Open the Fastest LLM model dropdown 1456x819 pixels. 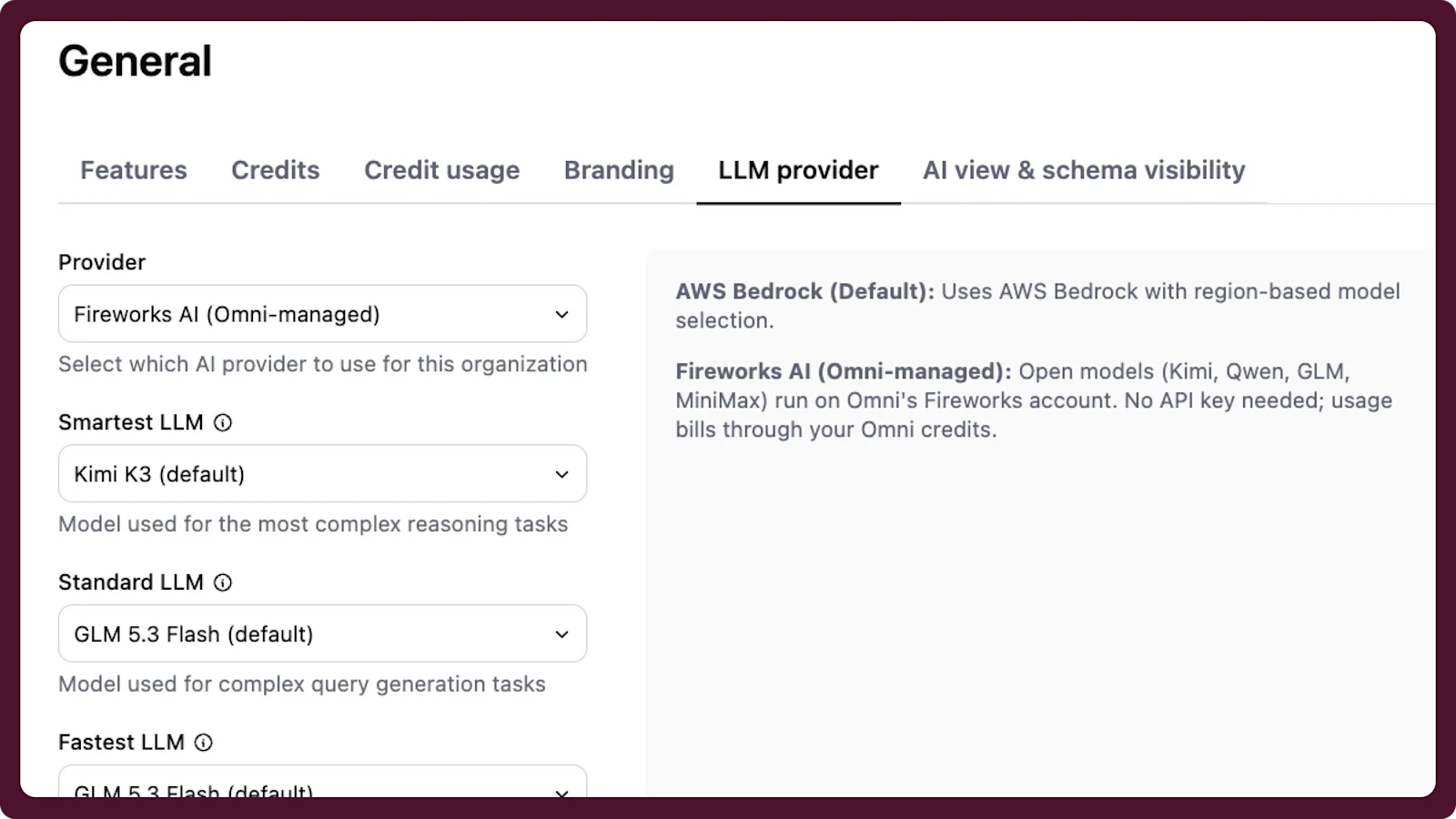coord(322,782)
